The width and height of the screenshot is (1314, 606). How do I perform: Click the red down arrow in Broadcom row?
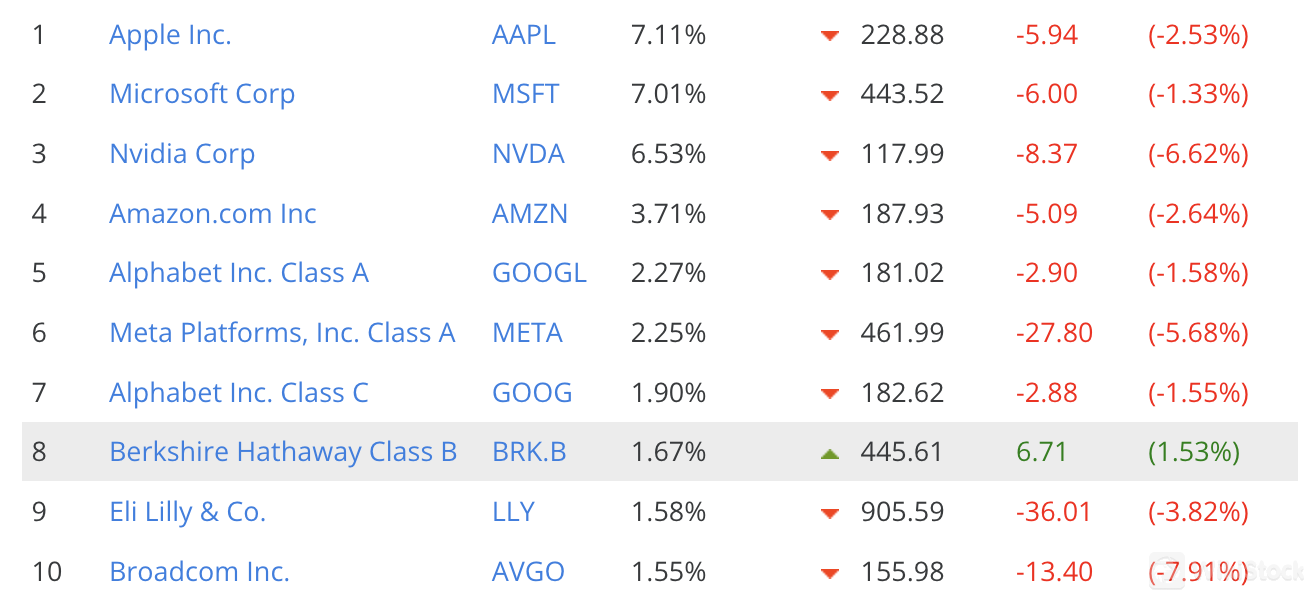pos(829,573)
